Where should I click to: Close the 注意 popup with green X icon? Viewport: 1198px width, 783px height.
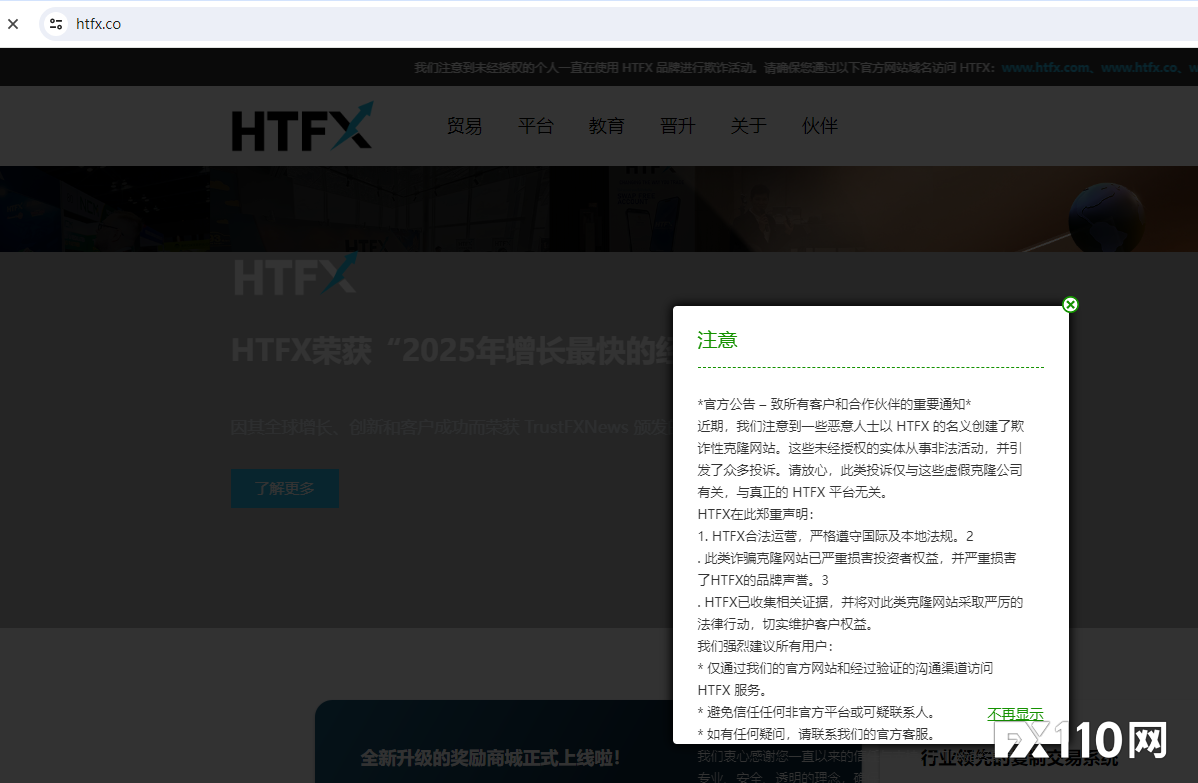[1070, 304]
